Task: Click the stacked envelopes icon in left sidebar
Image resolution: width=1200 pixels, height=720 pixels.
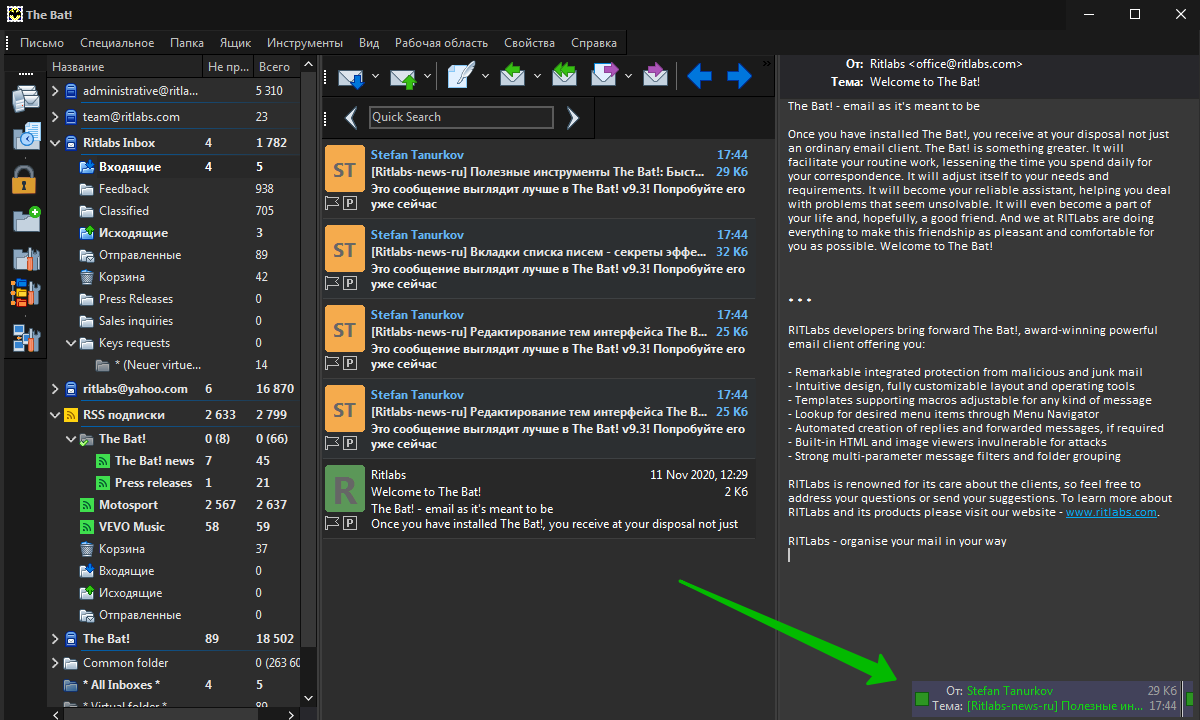Action: click(x=26, y=99)
